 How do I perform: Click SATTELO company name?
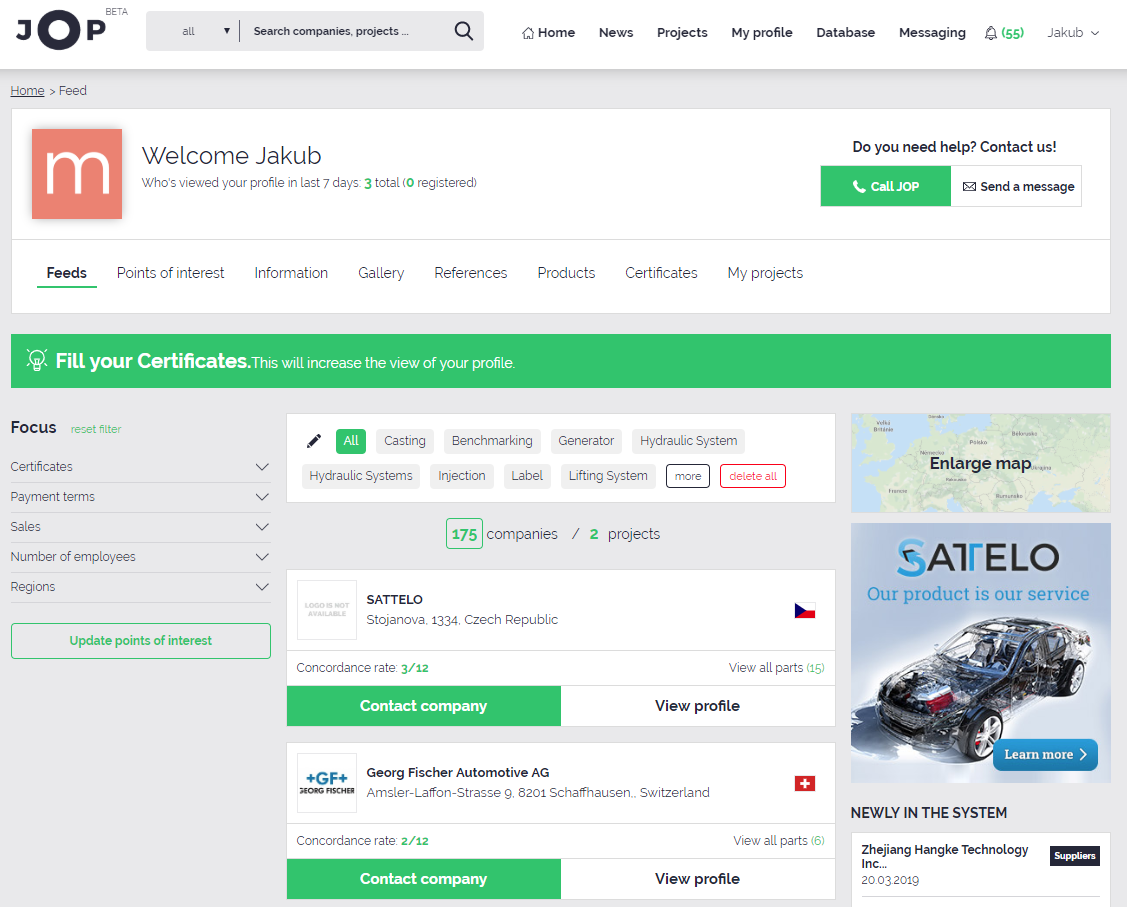coord(395,599)
